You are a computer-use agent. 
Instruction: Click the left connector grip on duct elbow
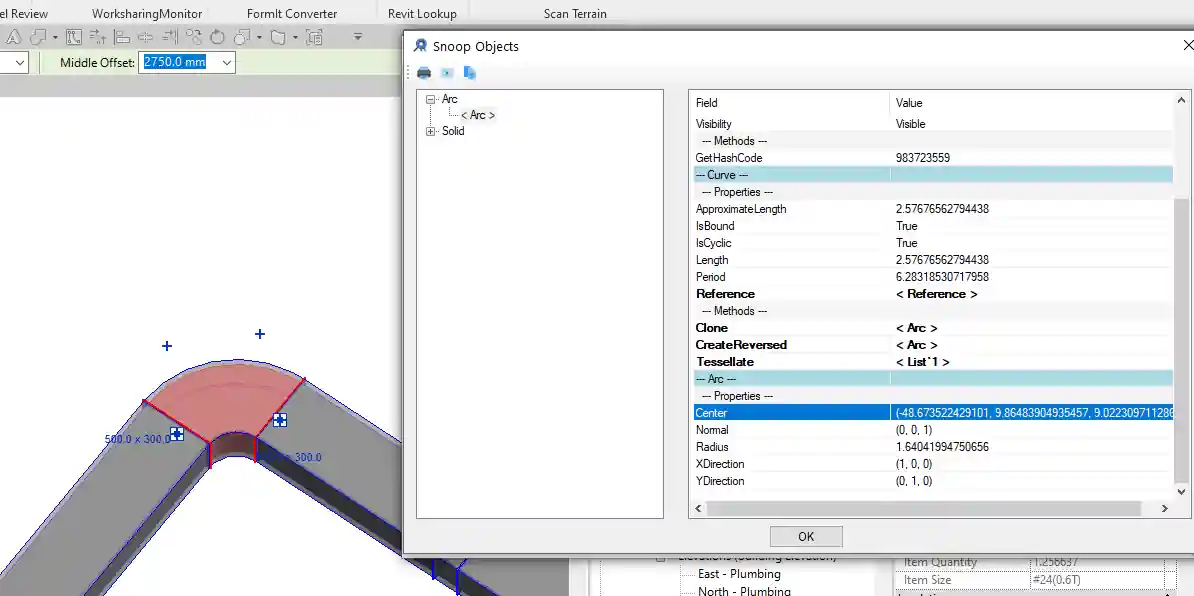pyautogui.click(x=176, y=433)
